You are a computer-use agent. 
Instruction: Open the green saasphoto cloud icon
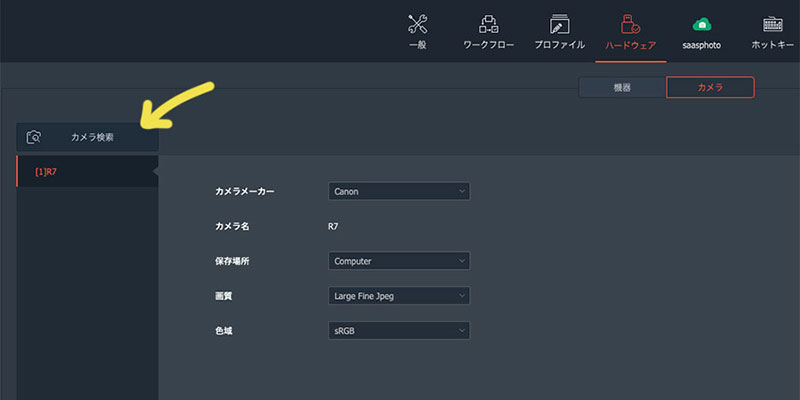coord(703,24)
